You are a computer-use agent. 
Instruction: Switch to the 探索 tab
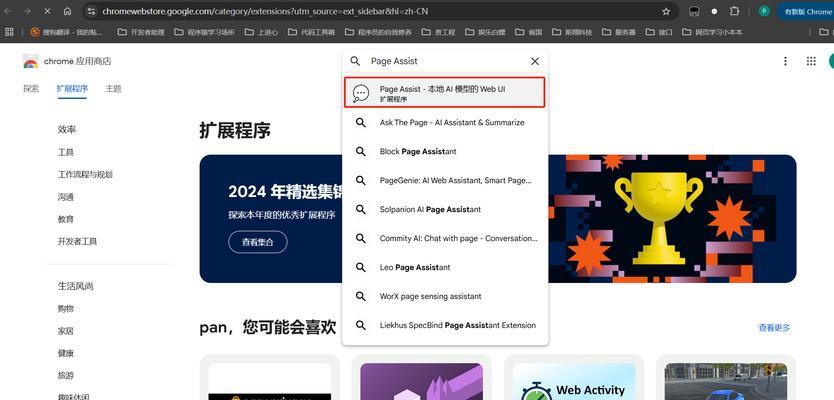tap(31, 89)
